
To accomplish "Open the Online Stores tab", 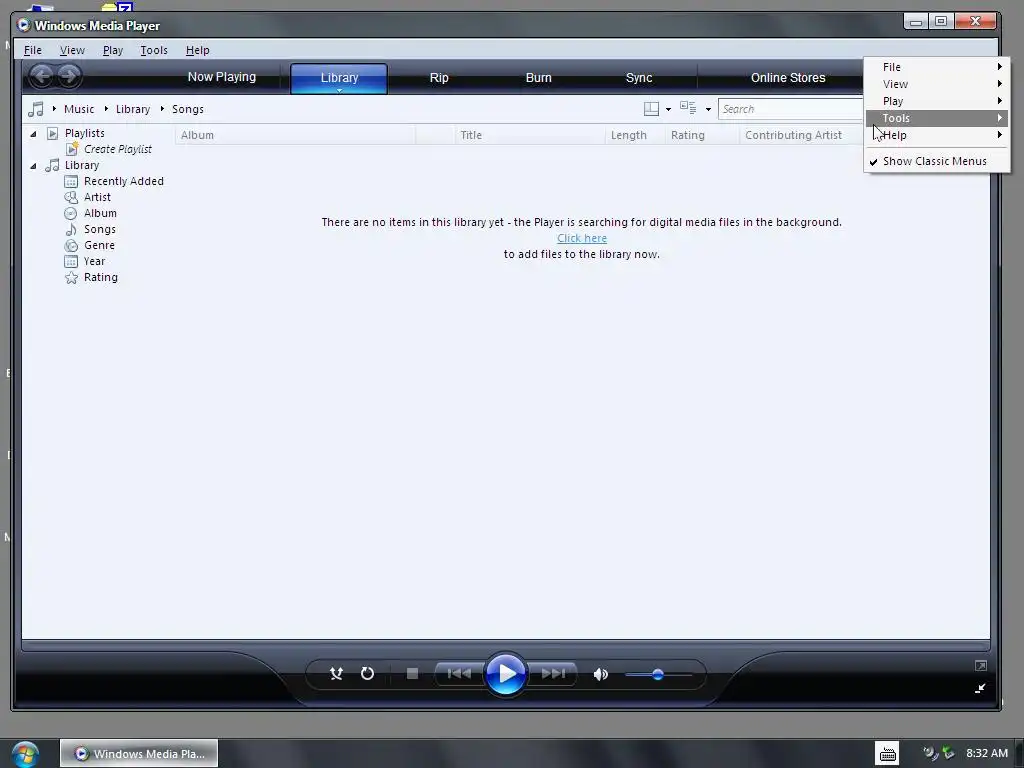I will coord(788,78).
